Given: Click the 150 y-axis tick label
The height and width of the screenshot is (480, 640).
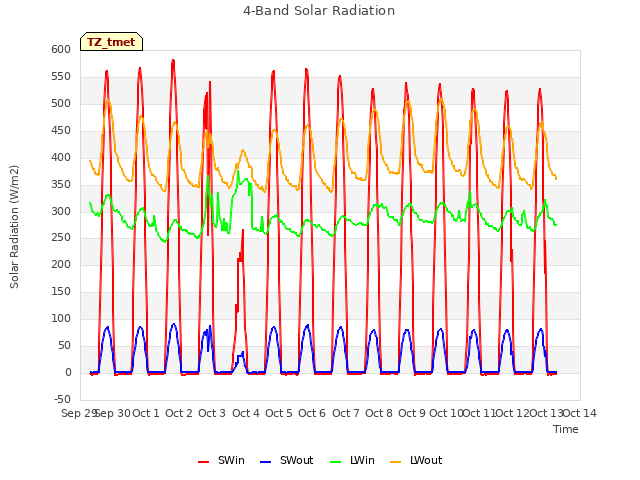Looking at the screenshot, I should tap(61, 291).
